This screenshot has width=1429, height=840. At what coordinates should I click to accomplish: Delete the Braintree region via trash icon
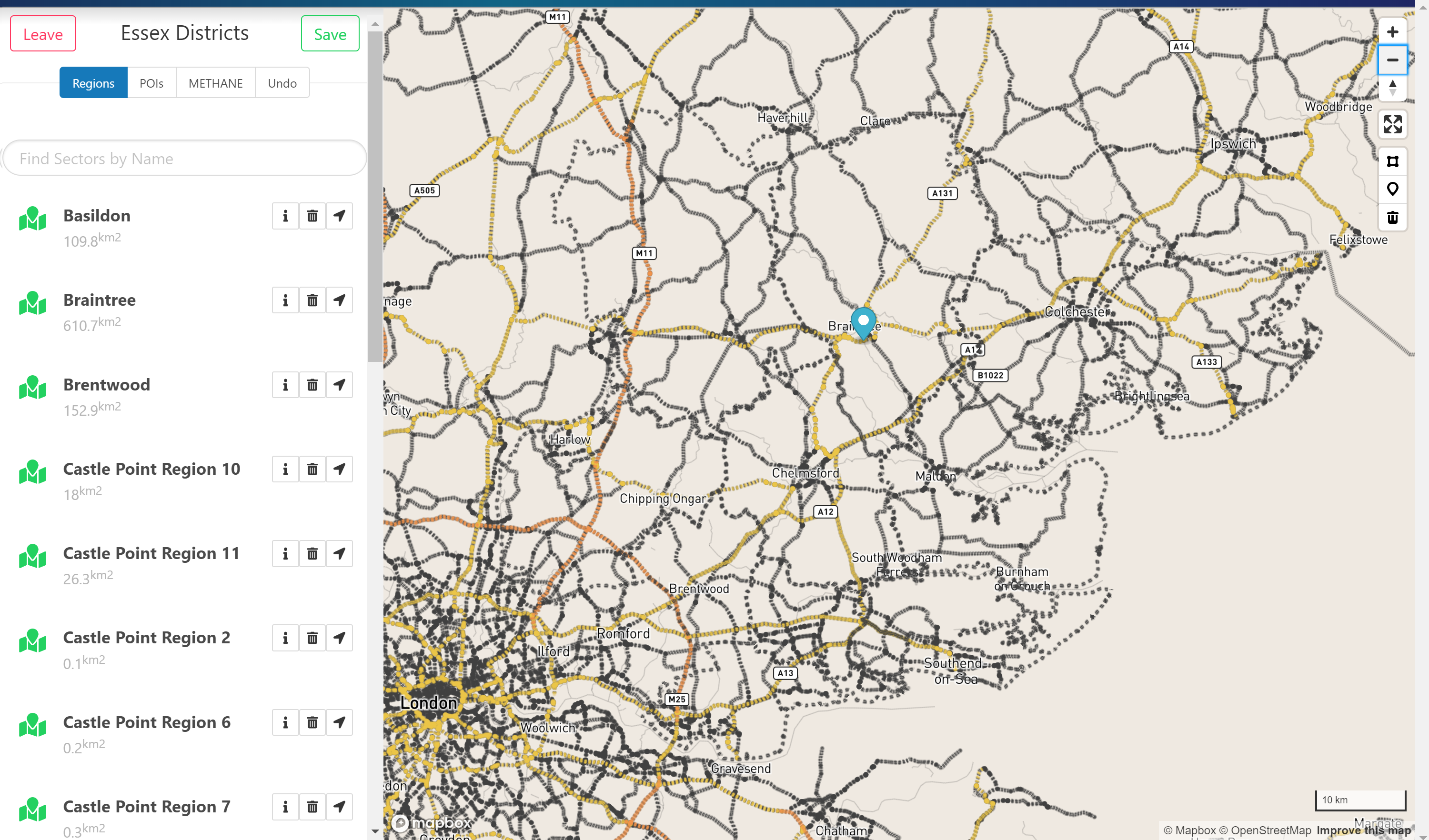point(312,300)
